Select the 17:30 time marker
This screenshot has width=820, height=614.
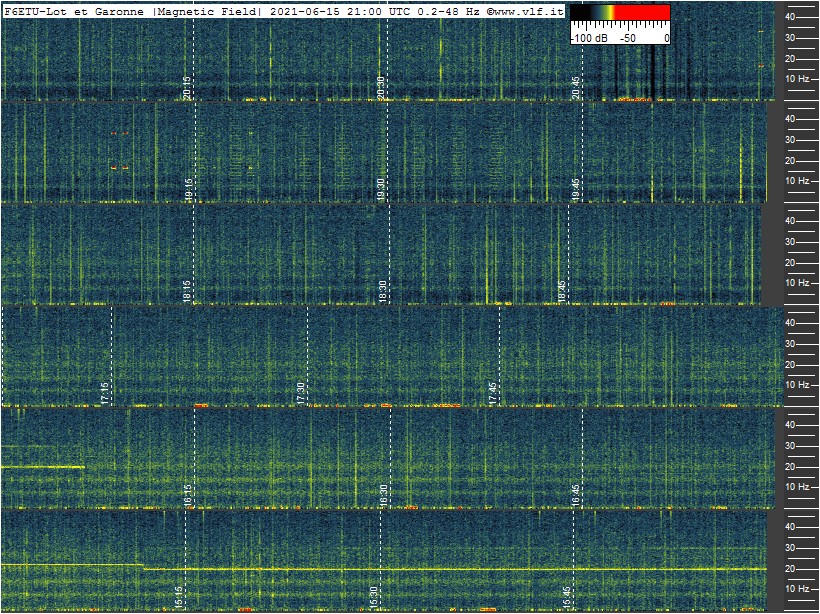[301, 393]
